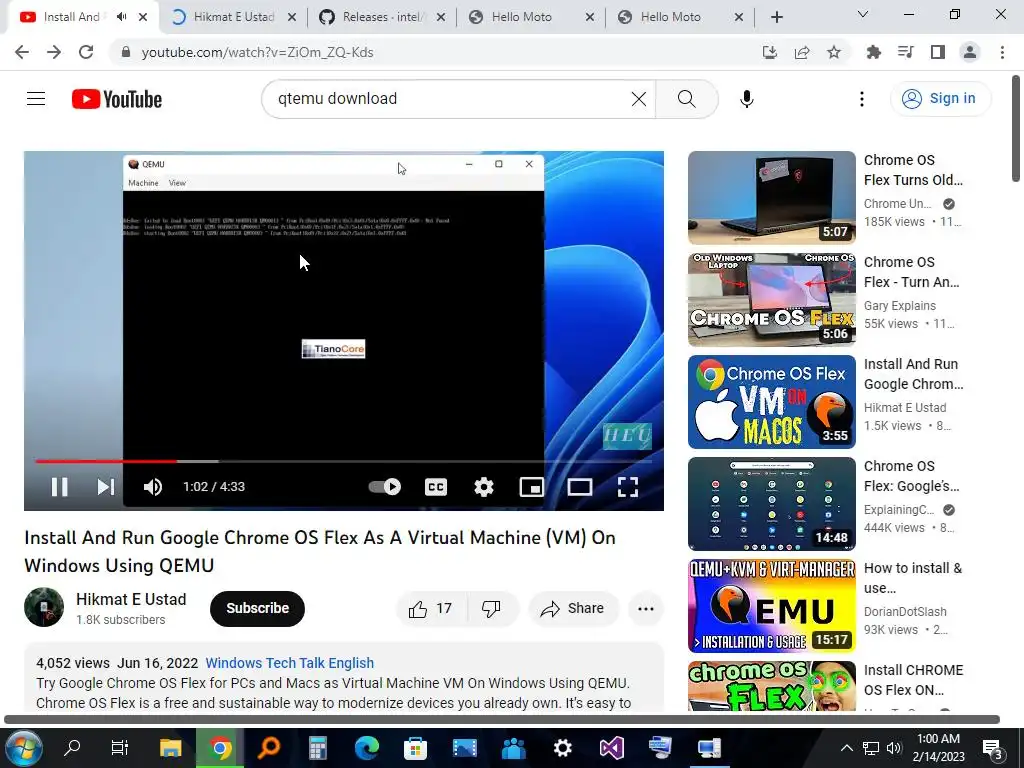Switch to second Hello Moto tab
Image resolution: width=1024 pixels, height=768 pixels.
670,17
